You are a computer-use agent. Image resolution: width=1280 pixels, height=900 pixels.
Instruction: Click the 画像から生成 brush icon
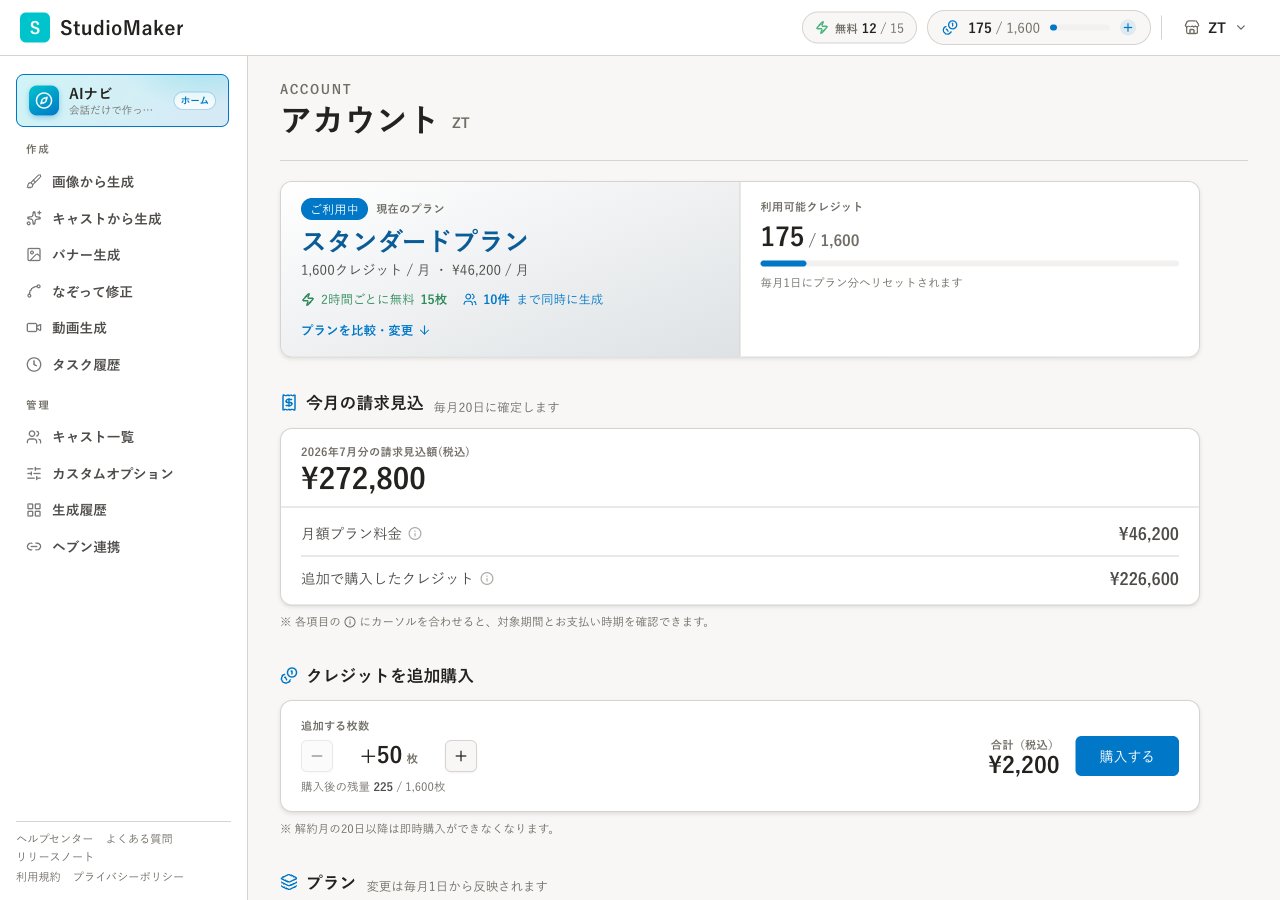[34, 181]
